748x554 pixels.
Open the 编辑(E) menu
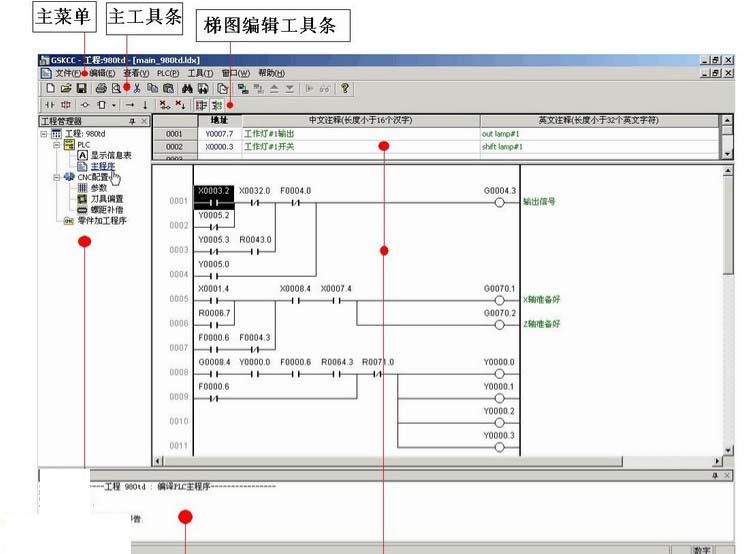[x=102, y=73]
